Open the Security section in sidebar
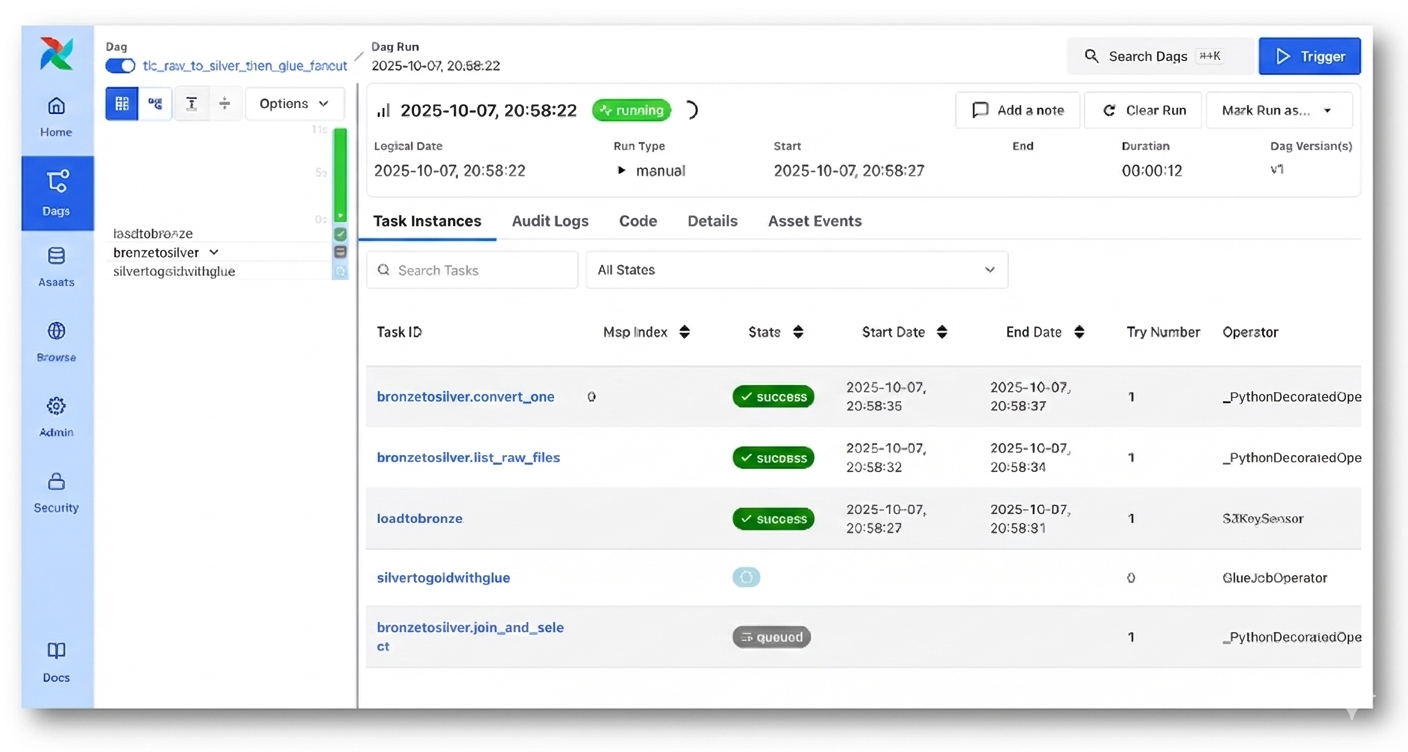The width and height of the screenshot is (1408, 752). (x=56, y=493)
